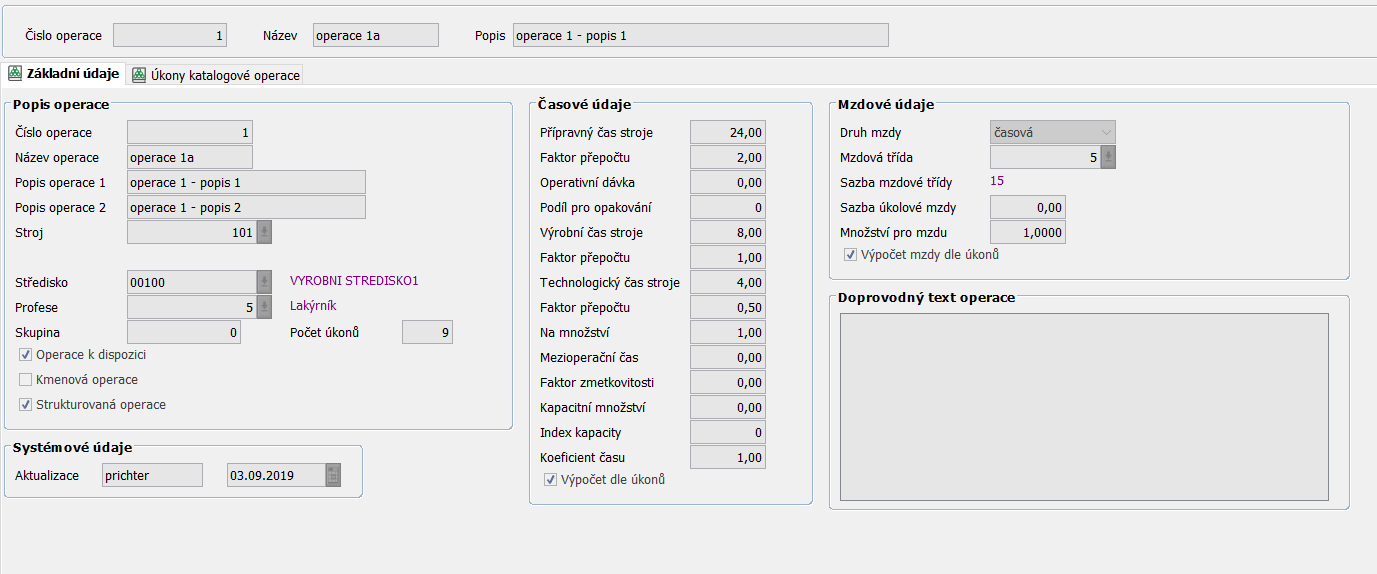
Task: Click the Profese lookup arrow icon
Action: [264, 307]
